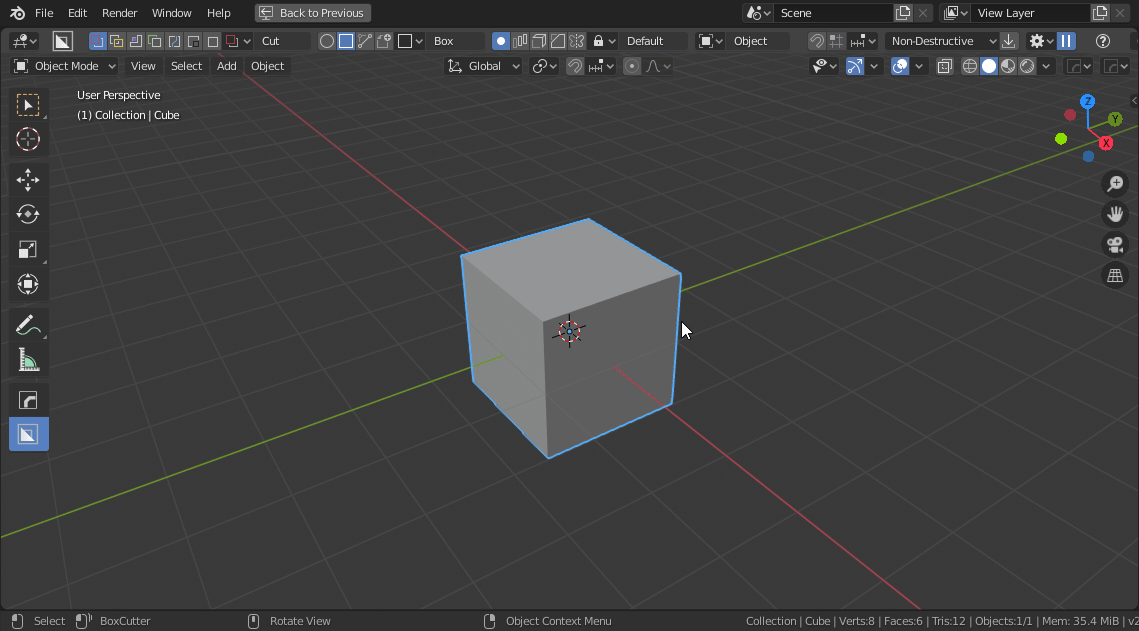Screen dimensions: 1139x631
Task: Select the Rotate tool
Action: (x=28, y=214)
